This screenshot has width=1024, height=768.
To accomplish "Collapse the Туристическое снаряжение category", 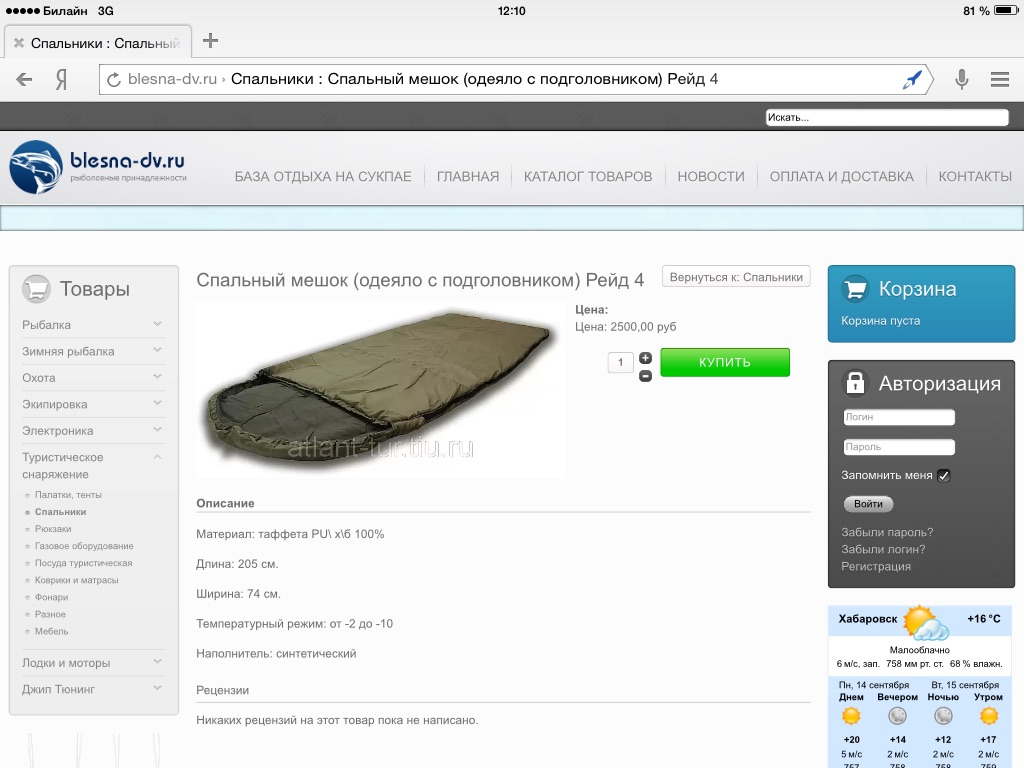I will [x=157, y=457].
